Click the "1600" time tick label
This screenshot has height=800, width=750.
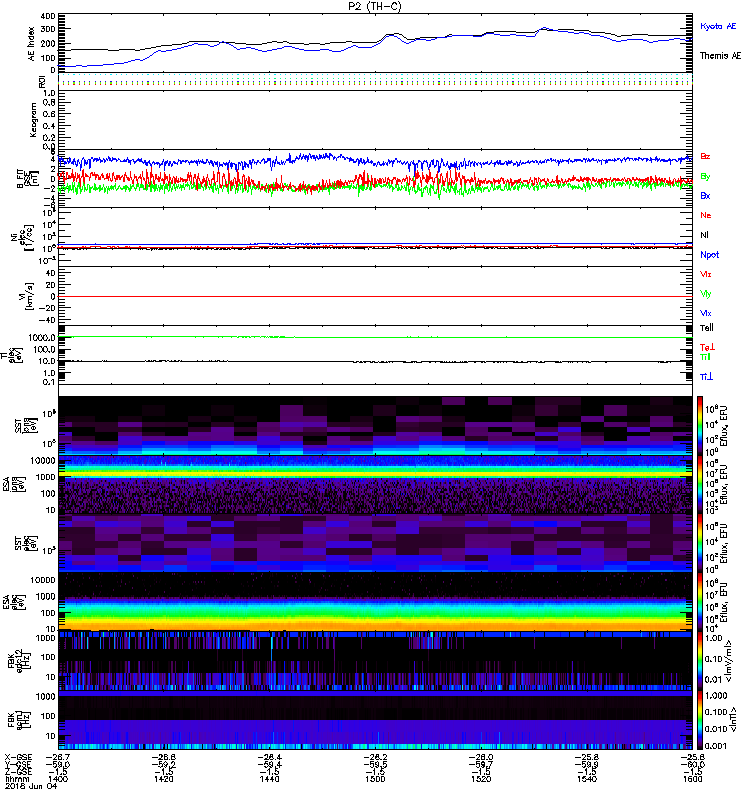click(x=692, y=779)
